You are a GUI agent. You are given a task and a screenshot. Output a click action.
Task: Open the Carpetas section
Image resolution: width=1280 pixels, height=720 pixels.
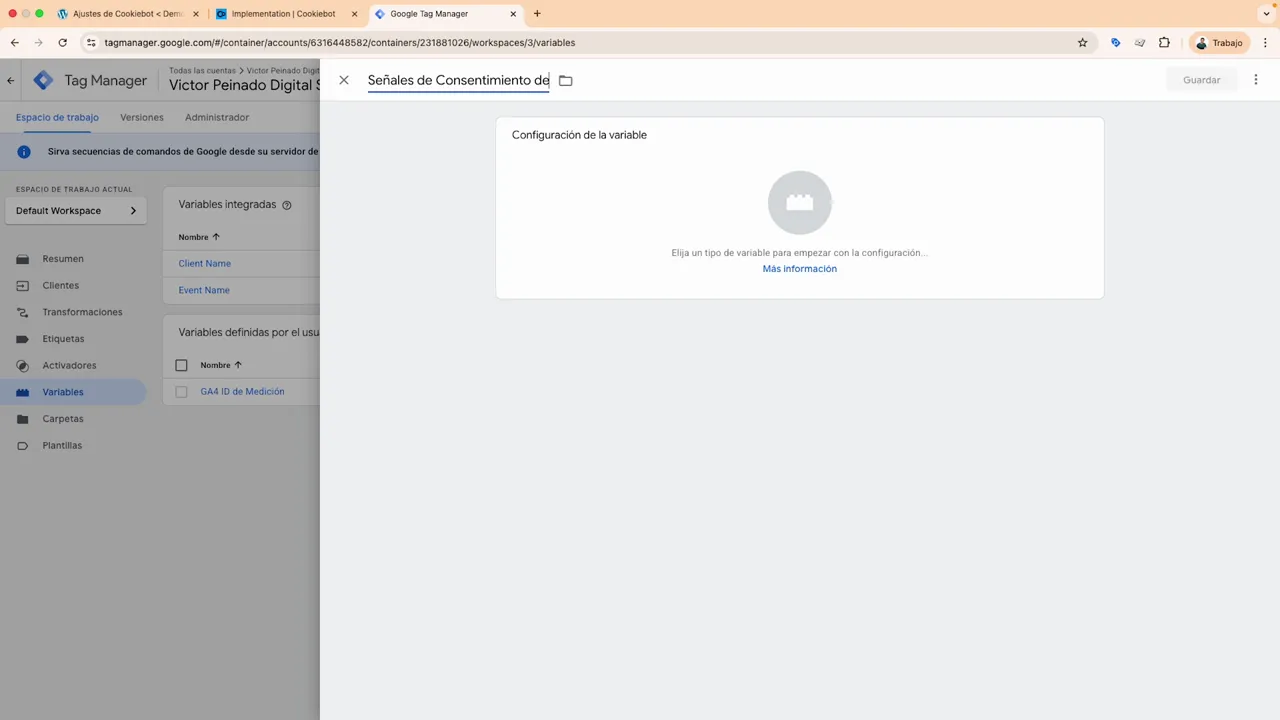tap(62, 418)
